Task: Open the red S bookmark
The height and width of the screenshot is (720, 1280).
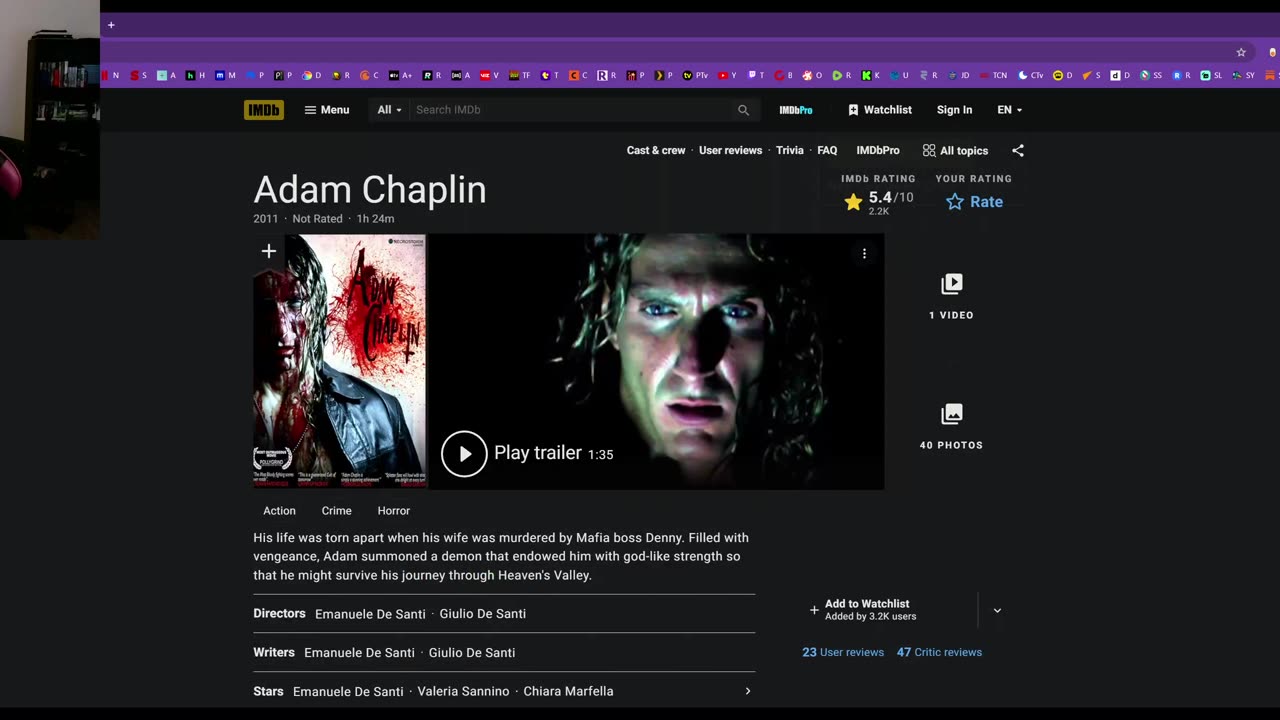Action: [x=139, y=75]
